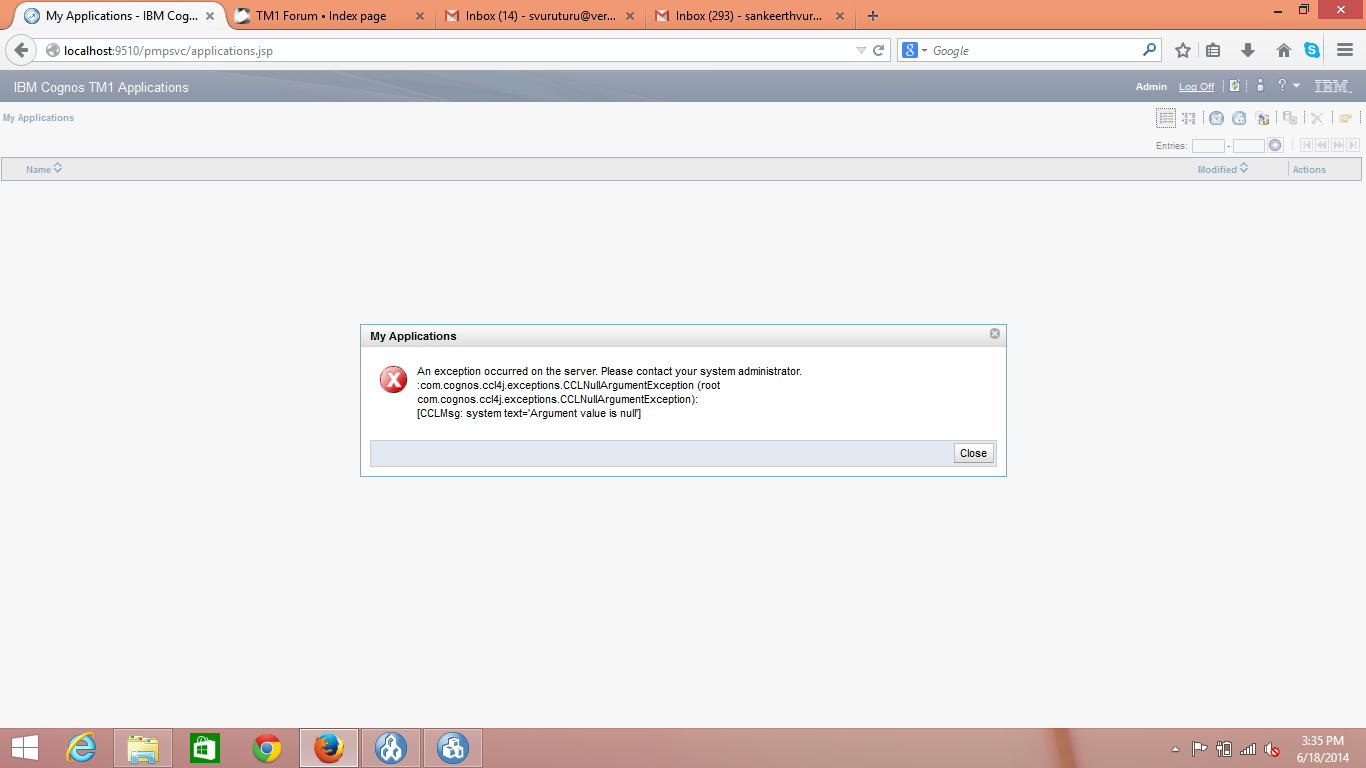The height and width of the screenshot is (768, 1366).
Task: Click the My Applications breadcrumb link
Action: (38, 118)
